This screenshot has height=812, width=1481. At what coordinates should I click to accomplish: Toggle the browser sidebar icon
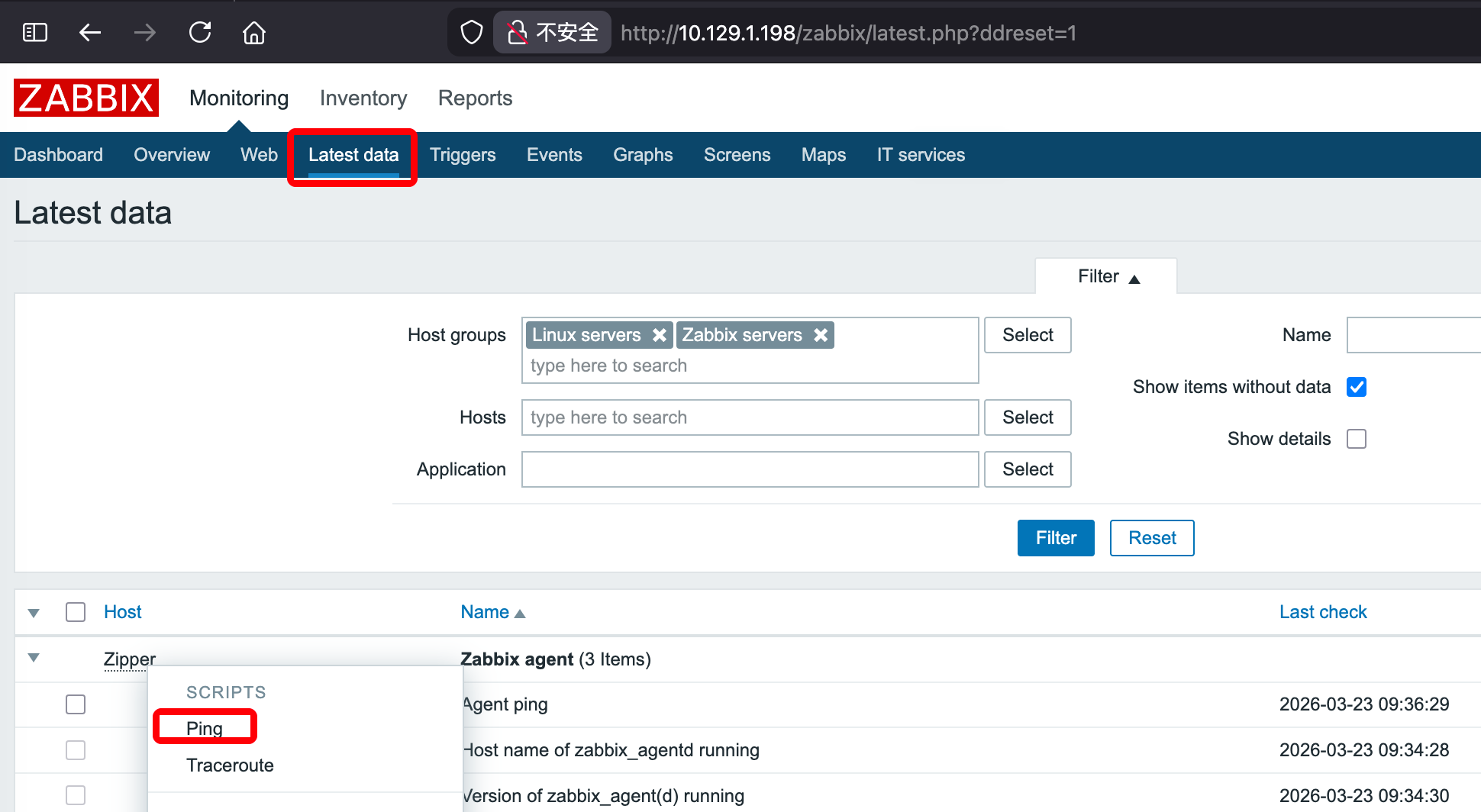[35, 33]
